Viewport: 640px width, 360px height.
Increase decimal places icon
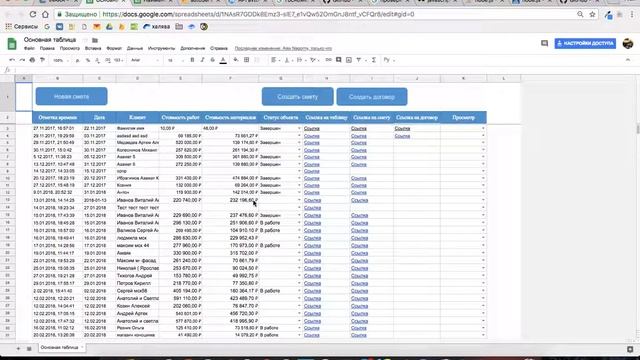click(x=108, y=60)
